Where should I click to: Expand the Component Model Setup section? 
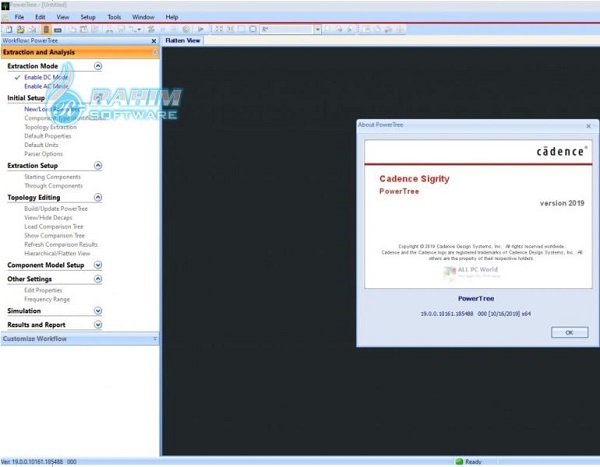click(x=98, y=265)
